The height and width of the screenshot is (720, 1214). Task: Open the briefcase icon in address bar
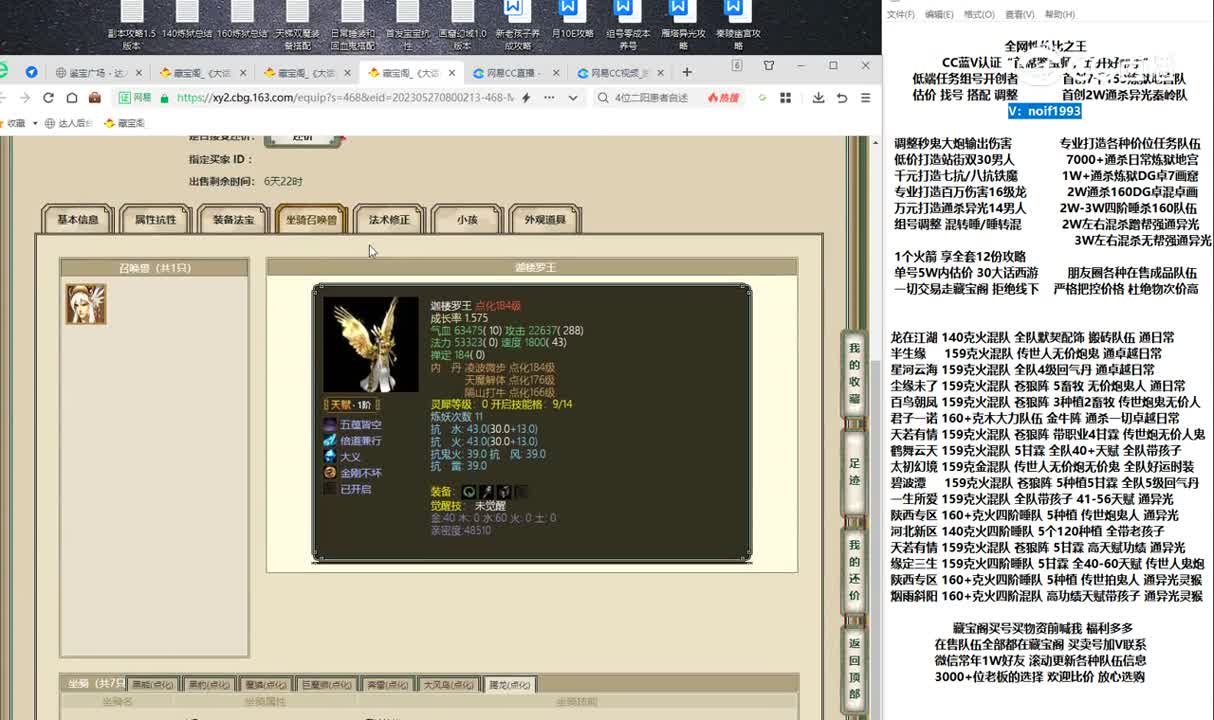95,97
